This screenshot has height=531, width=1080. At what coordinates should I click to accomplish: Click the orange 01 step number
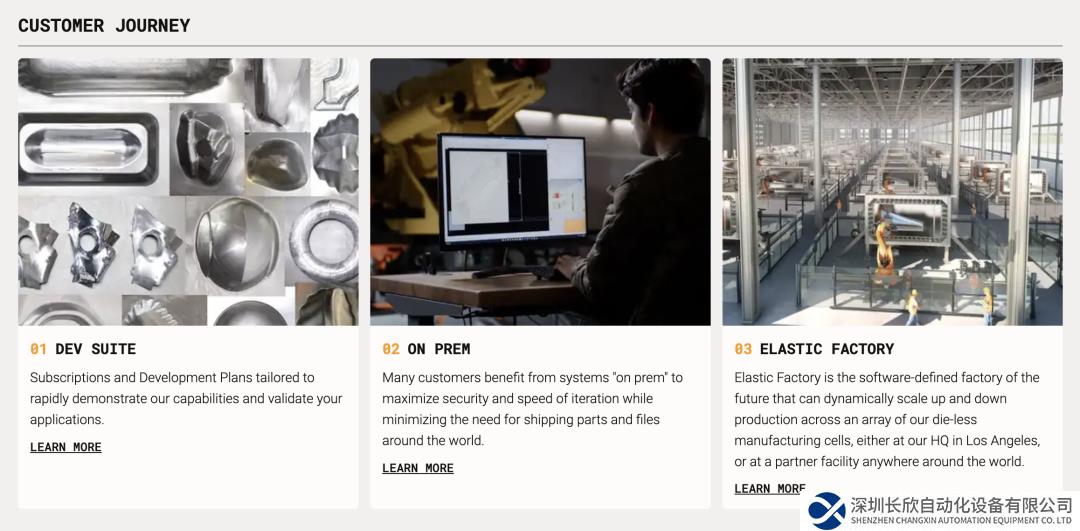click(39, 349)
